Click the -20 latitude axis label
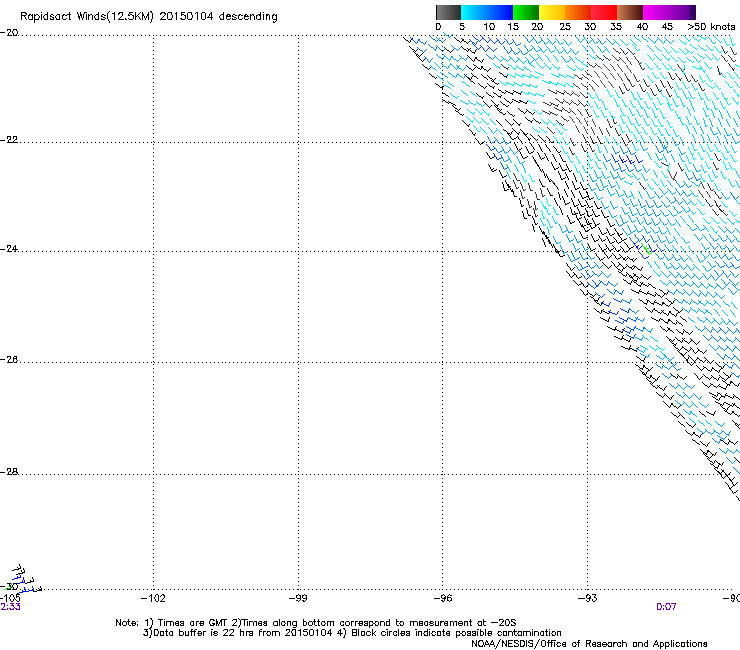This screenshot has height=650, width=740. click(9, 33)
